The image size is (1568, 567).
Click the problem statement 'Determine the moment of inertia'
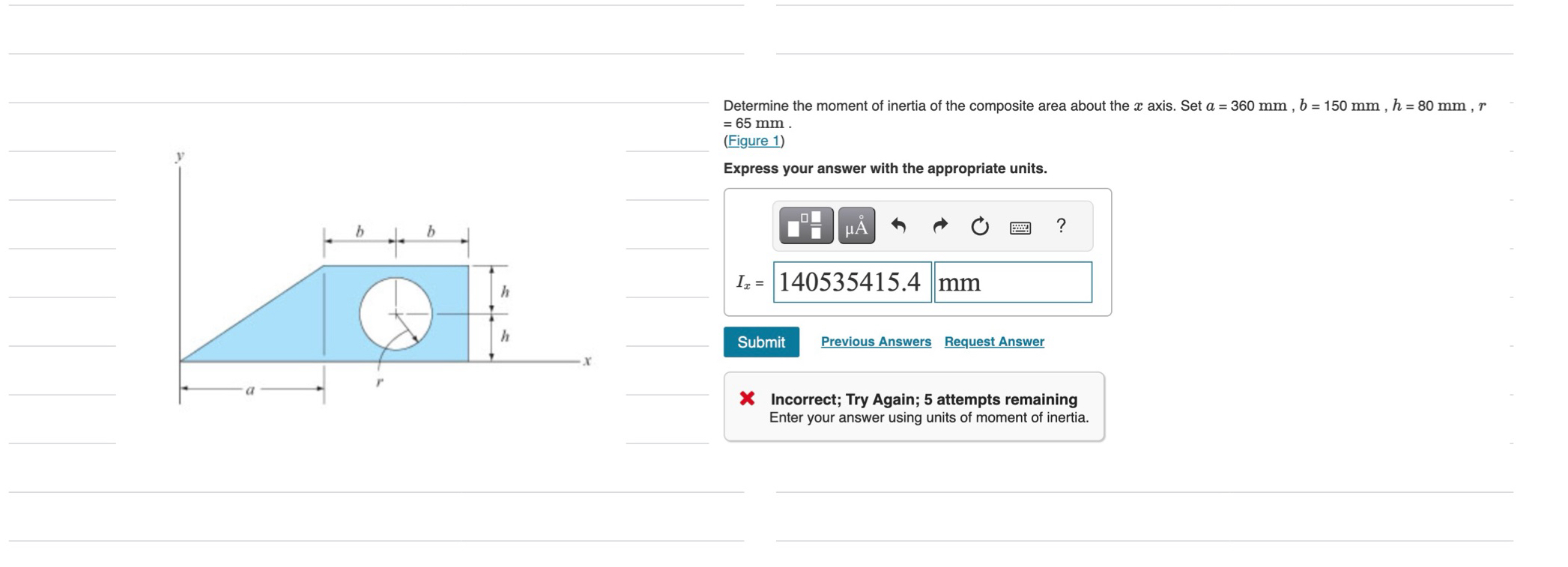(1104, 114)
